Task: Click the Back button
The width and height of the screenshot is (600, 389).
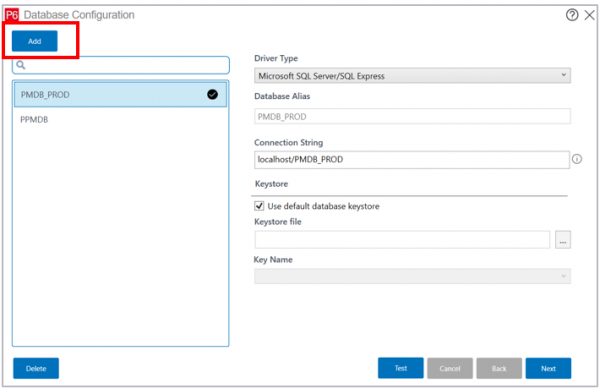Action: (x=499, y=368)
